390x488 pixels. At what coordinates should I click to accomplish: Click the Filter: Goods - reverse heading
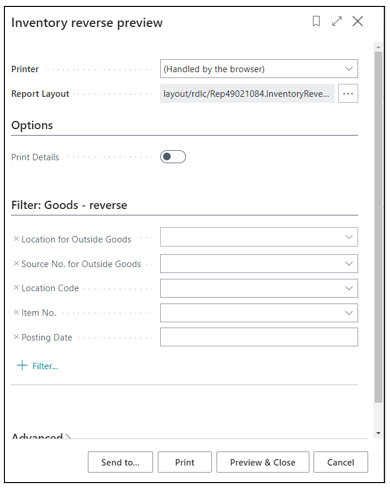click(69, 205)
